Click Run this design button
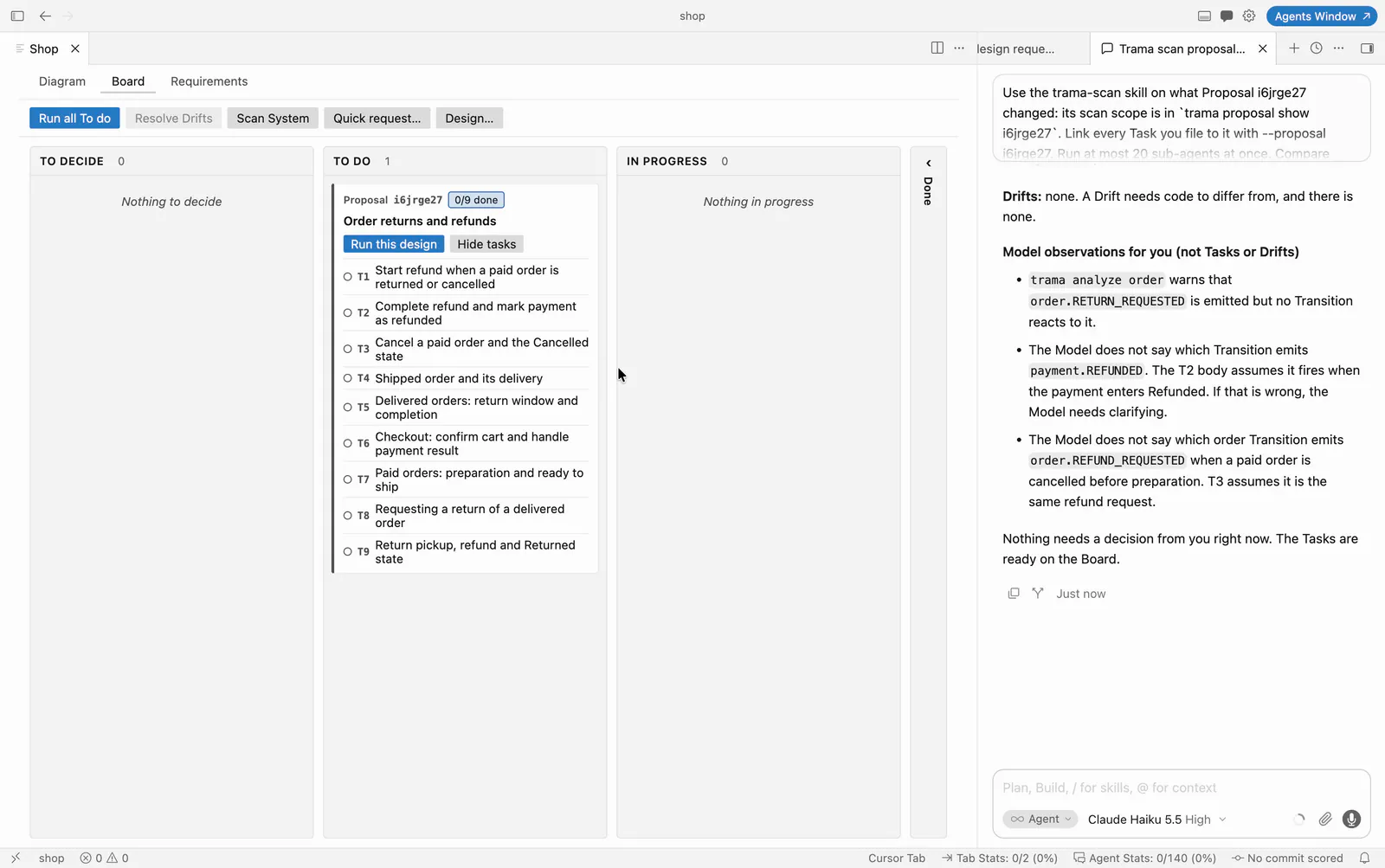 [394, 244]
